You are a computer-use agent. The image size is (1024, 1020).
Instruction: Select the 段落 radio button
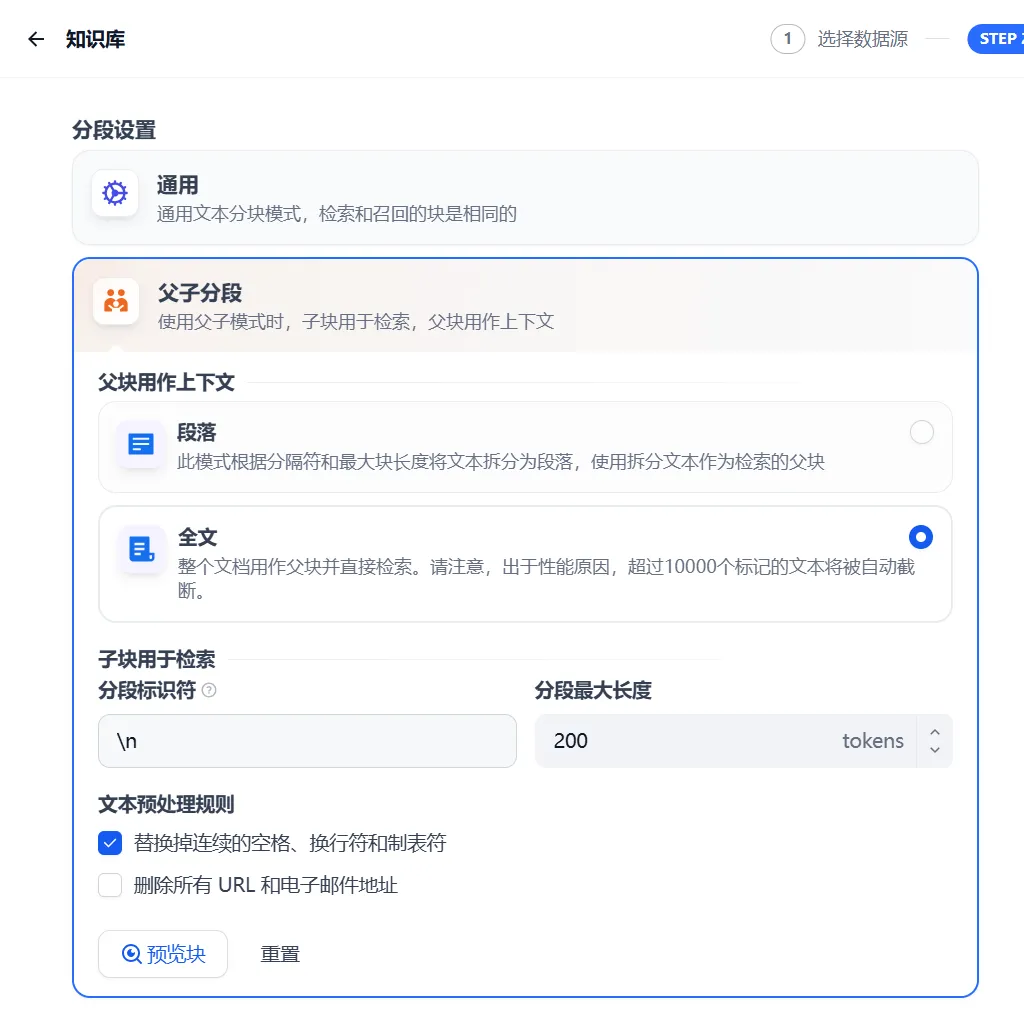[x=921, y=432]
